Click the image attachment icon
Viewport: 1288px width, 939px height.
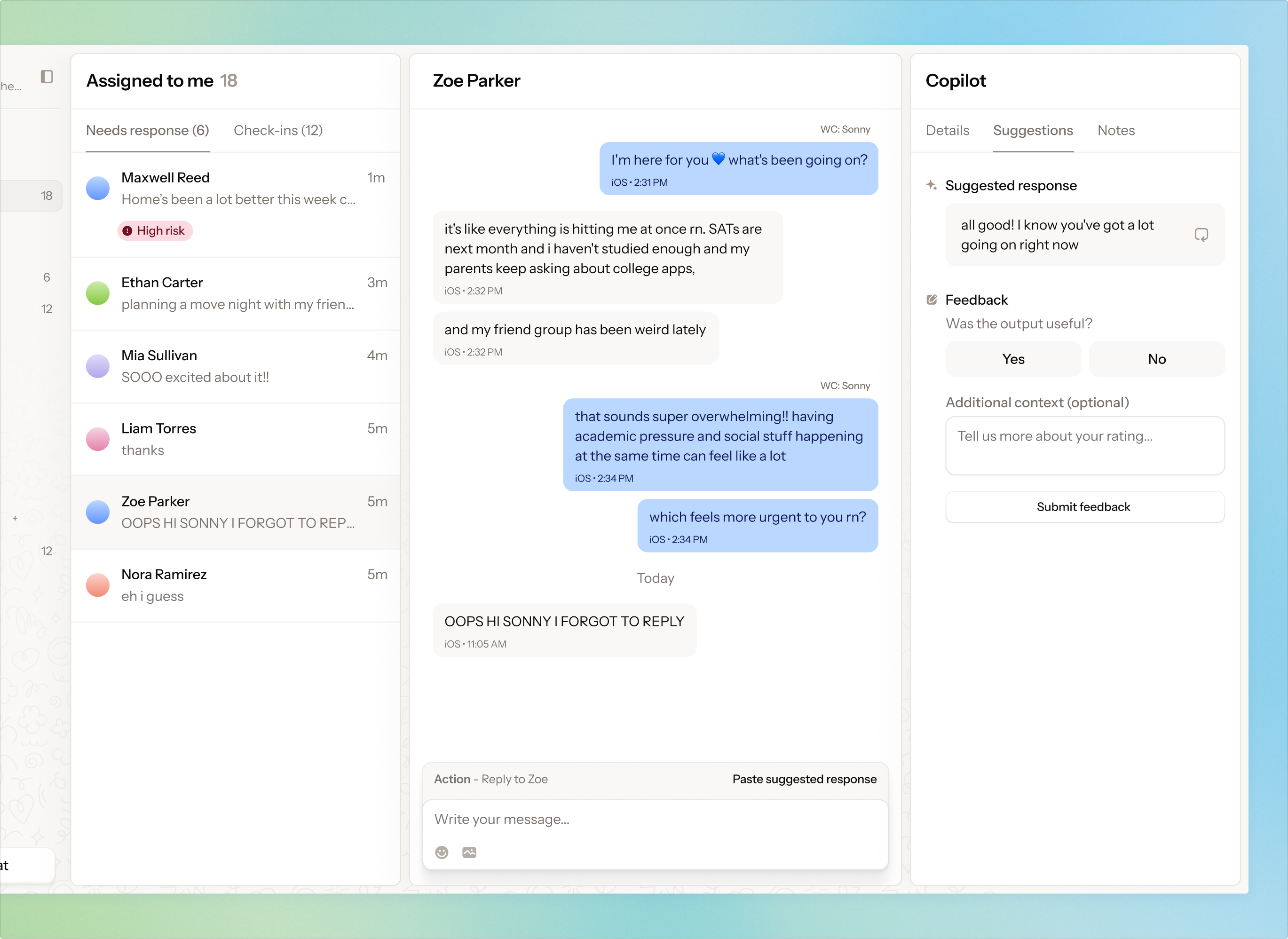click(469, 852)
